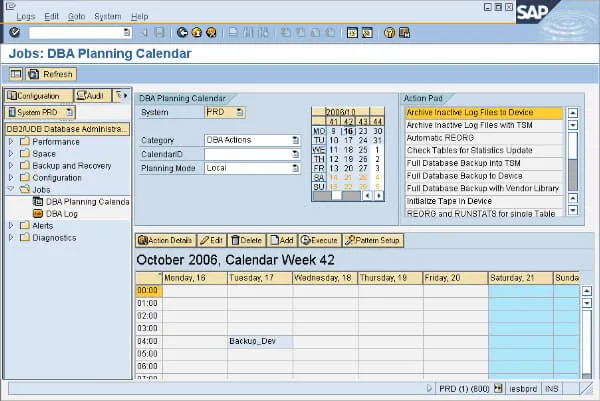Click in the command input field
The width and height of the screenshot is (600, 401).
[76, 33]
